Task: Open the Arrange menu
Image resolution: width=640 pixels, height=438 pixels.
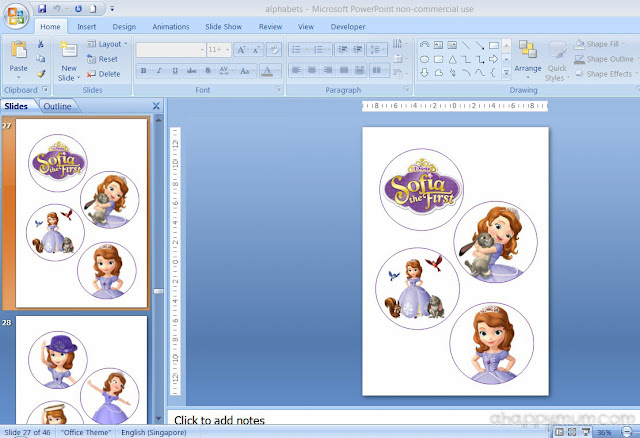Action: pos(527,57)
